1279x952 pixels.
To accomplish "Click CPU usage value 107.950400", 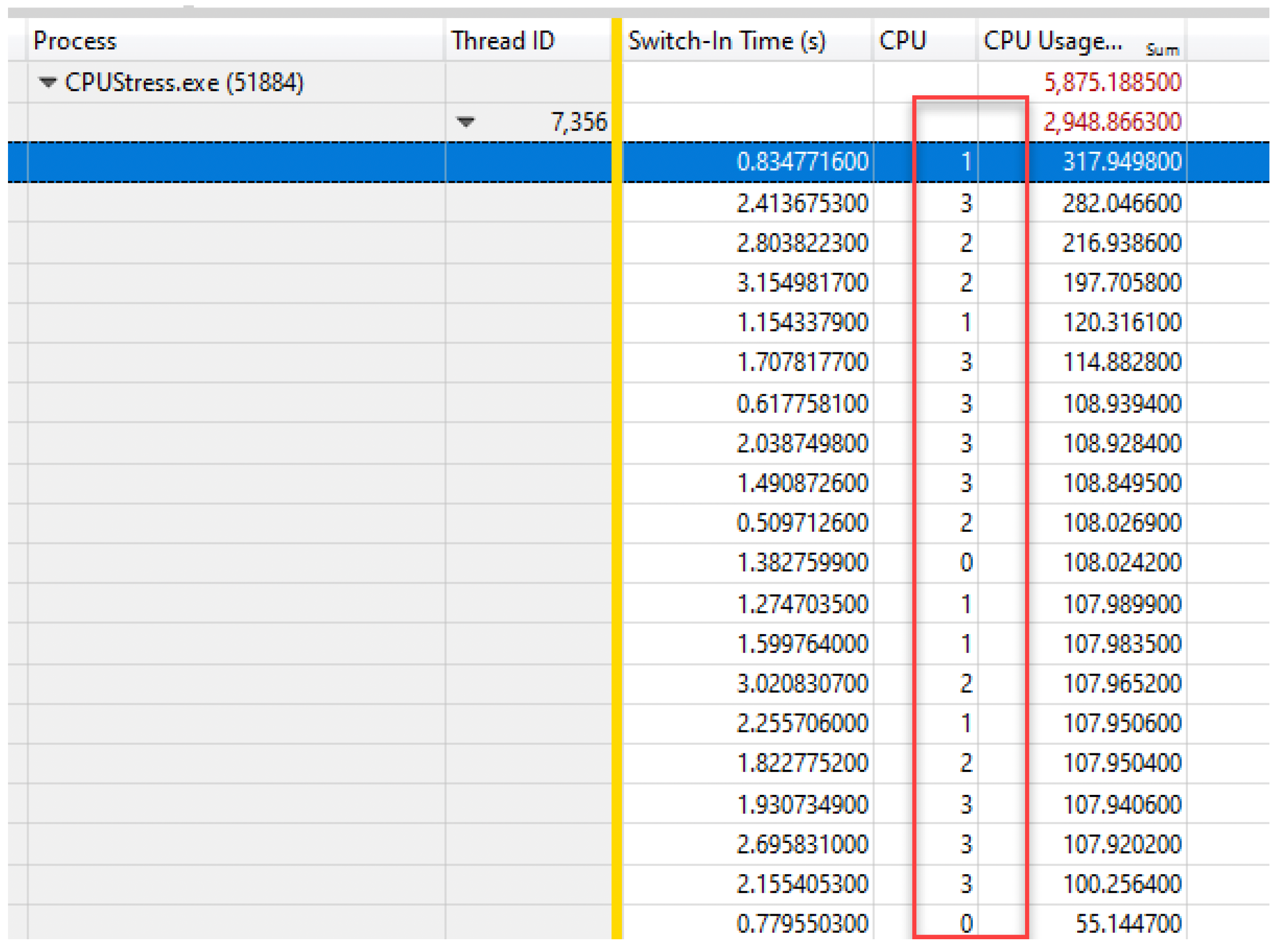I will tap(1122, 763).
